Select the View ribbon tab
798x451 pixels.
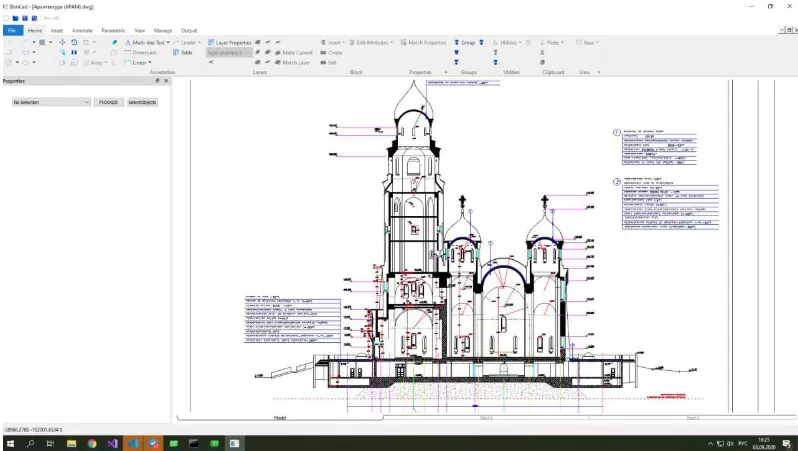point(139,31)
